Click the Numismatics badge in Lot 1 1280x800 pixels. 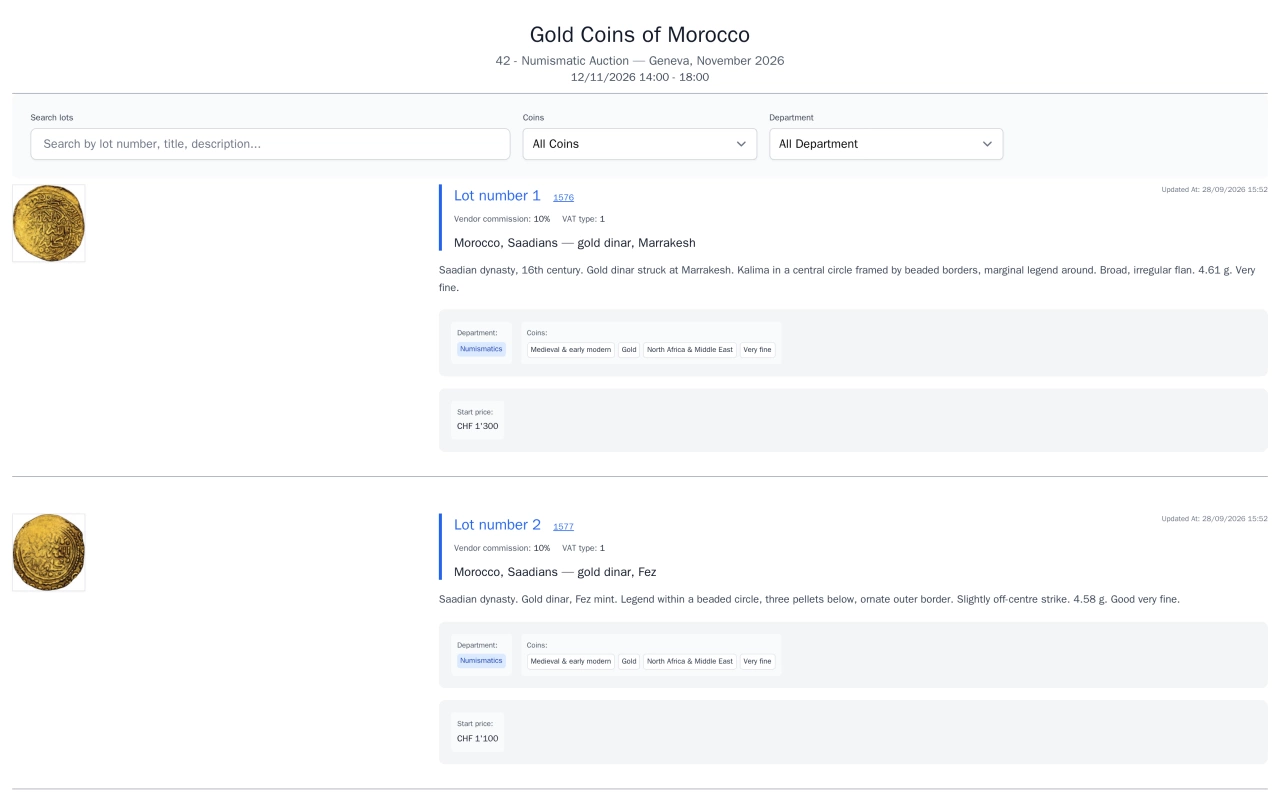tap(481, 349)
